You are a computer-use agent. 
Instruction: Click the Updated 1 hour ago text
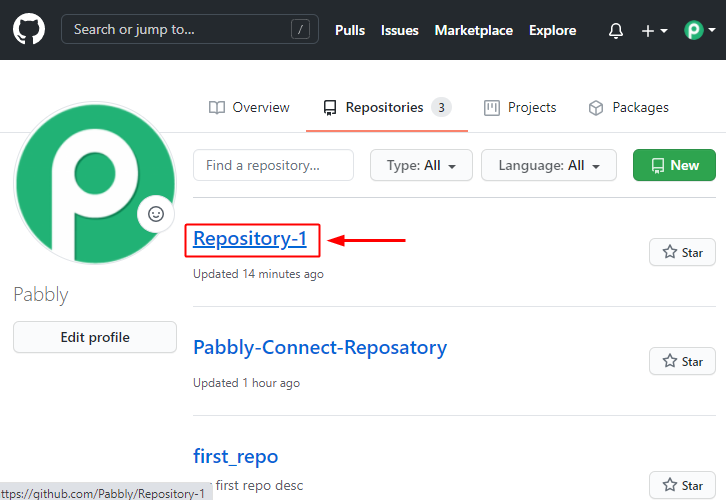(246, 383)
